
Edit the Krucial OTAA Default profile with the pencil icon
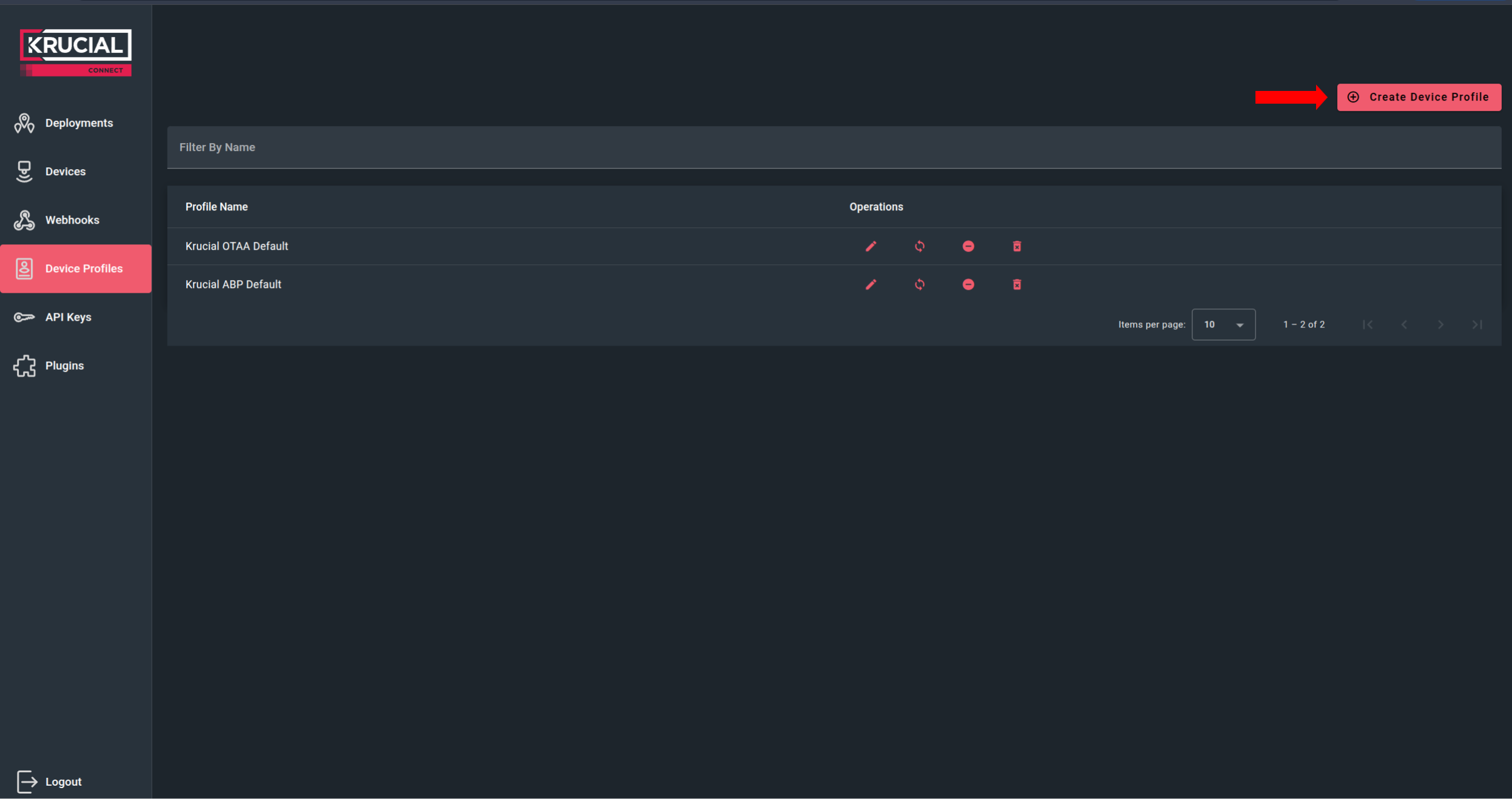coord(871,246)
